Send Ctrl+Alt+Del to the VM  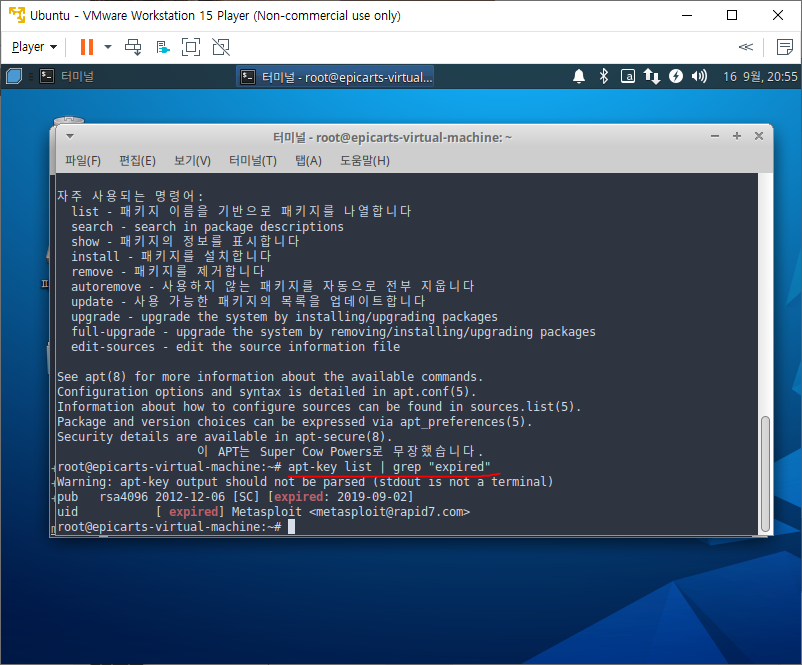pyautogui.click(x=133, y=47)
